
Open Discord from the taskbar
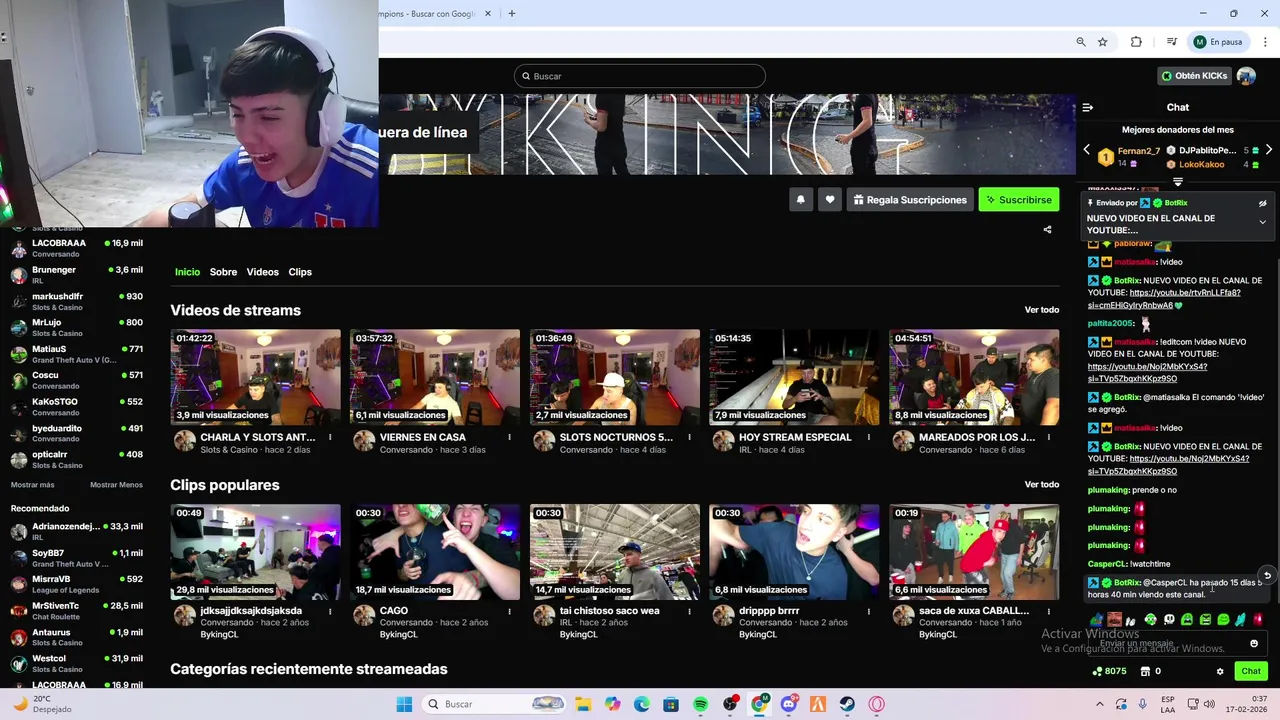pyautogui.click(x=788, y=704)
